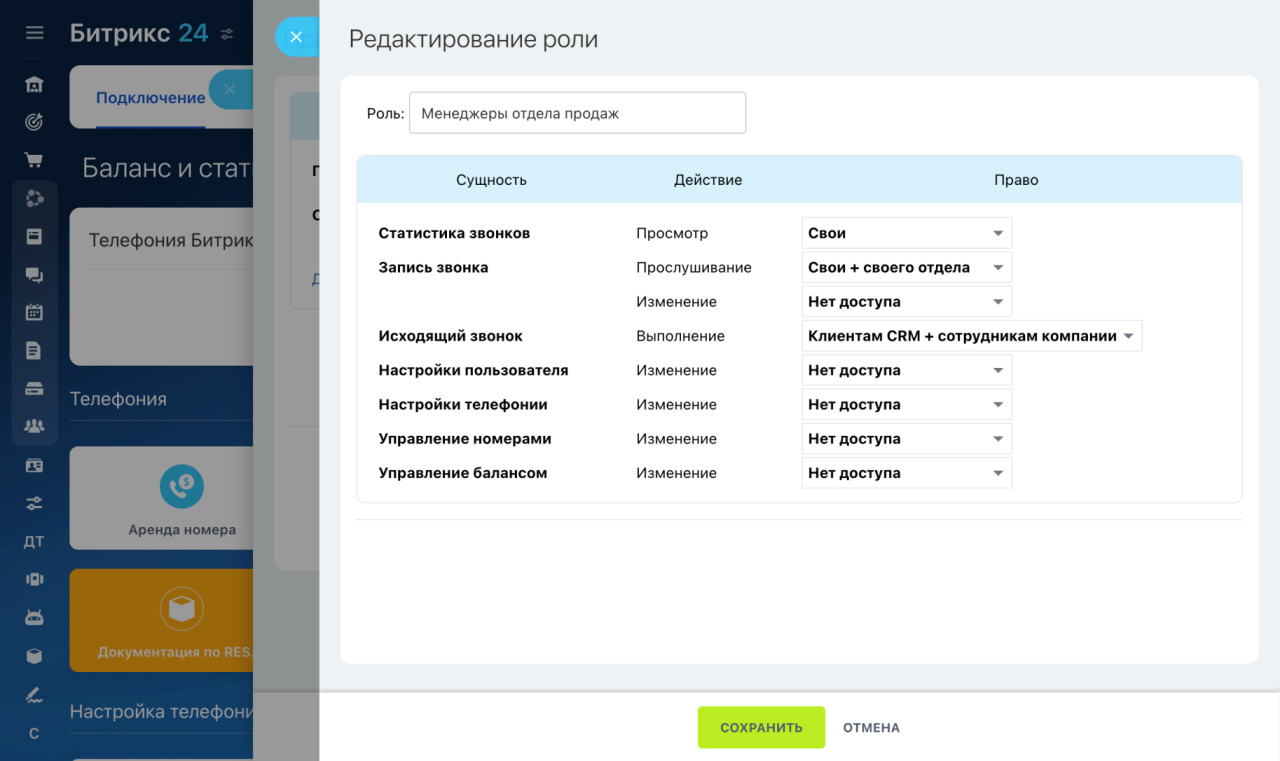Open Управление номерами rights dropdown

(907, 439)
